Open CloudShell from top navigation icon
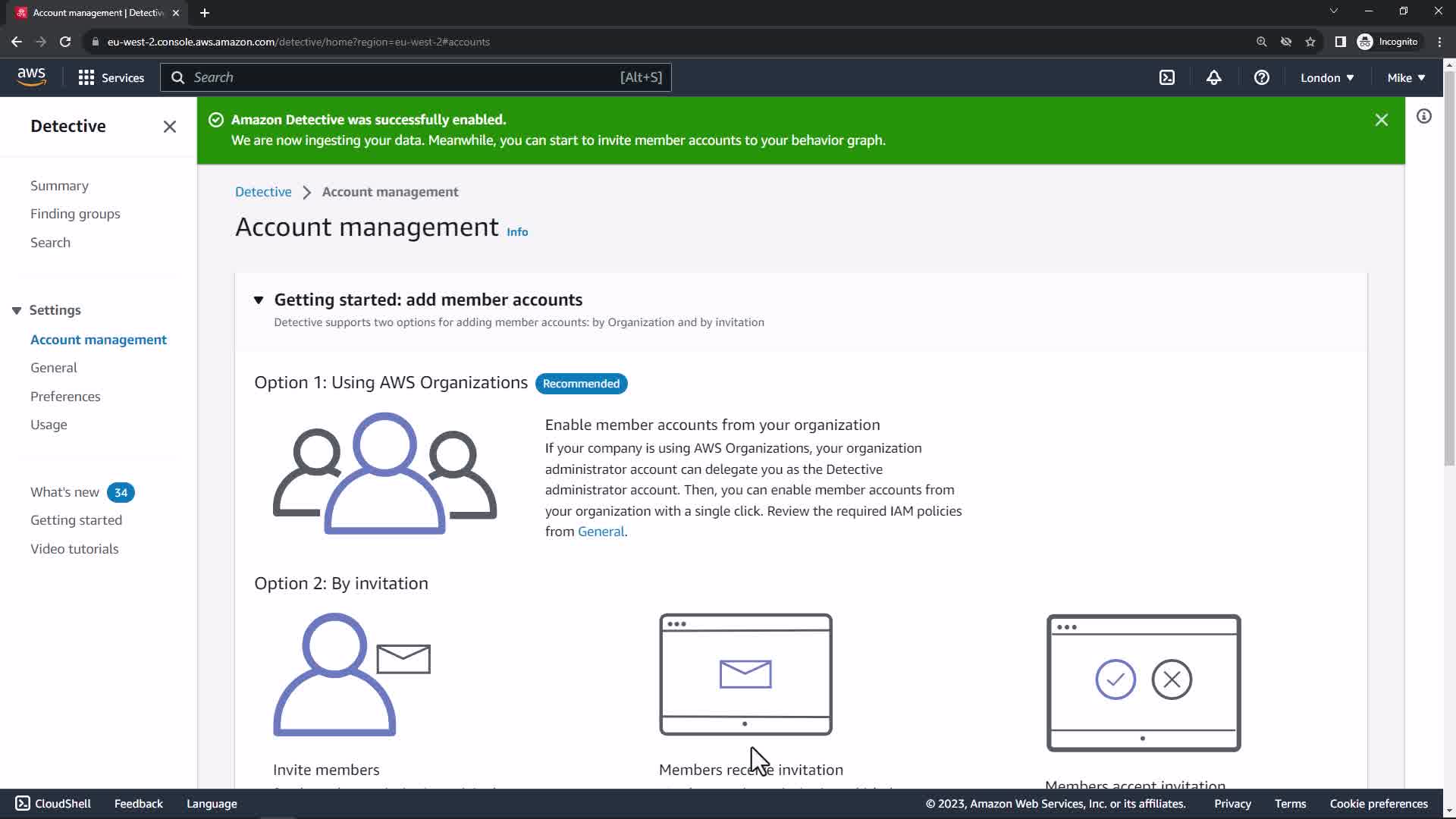The height and width of the screenshot is (819, 1456). (1167, 77)
